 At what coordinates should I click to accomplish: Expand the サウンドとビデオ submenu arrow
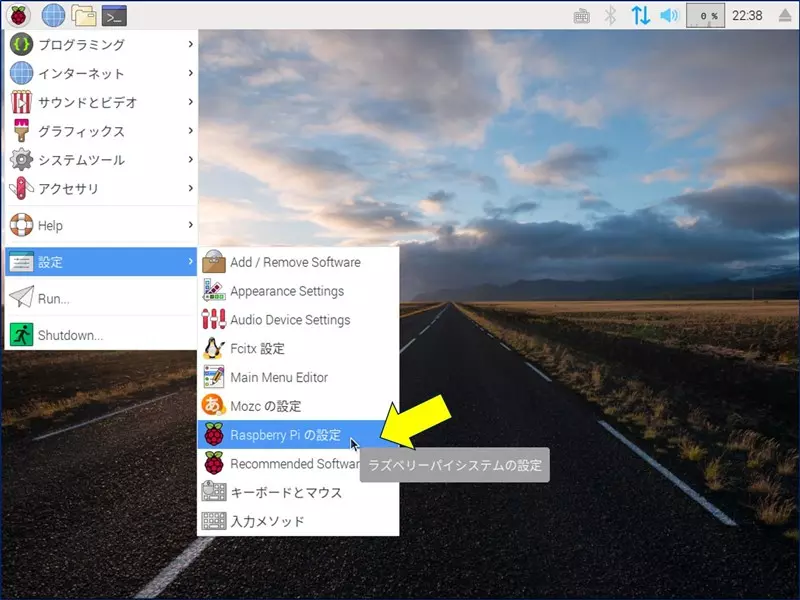190,102
